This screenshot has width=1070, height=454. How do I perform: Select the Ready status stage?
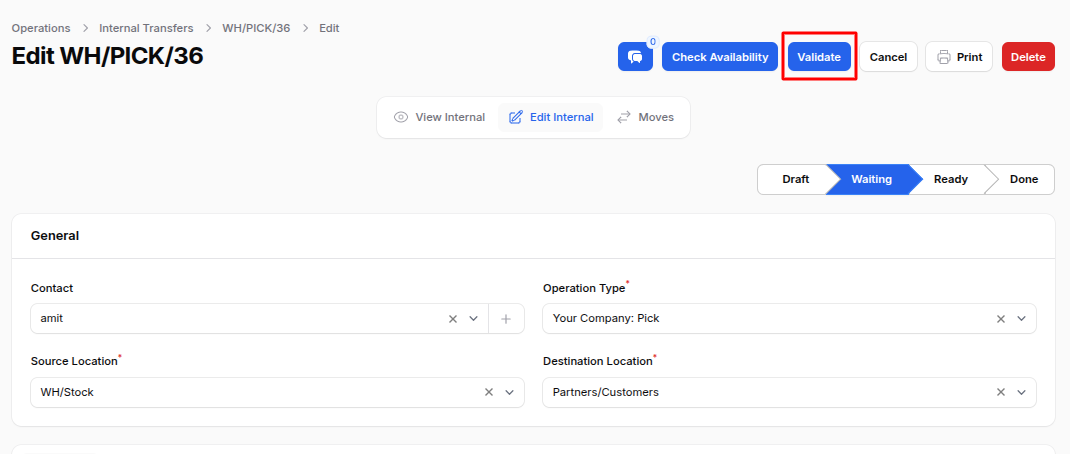pyautogui.click(x=951, y=180)
